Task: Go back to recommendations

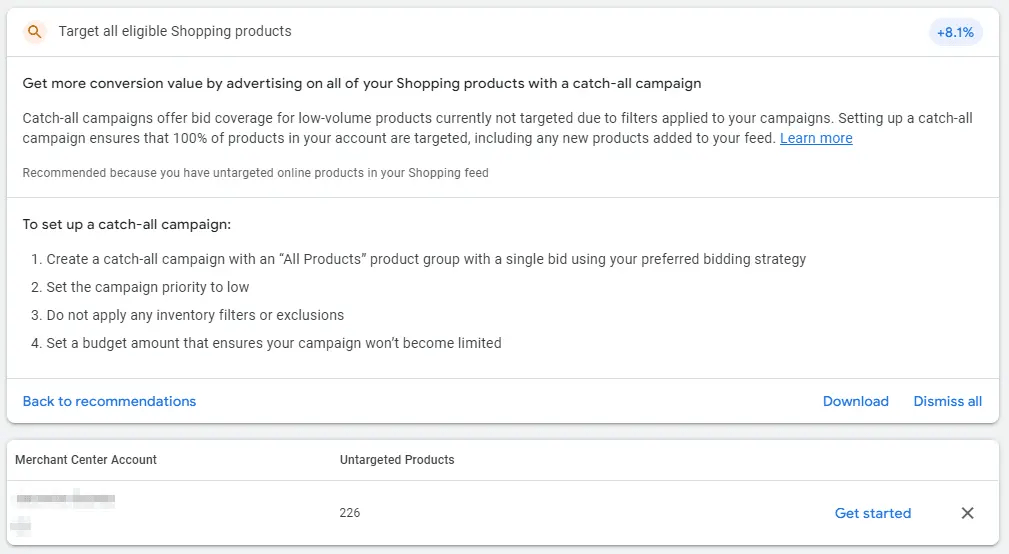Action: [x=109, y=401]
